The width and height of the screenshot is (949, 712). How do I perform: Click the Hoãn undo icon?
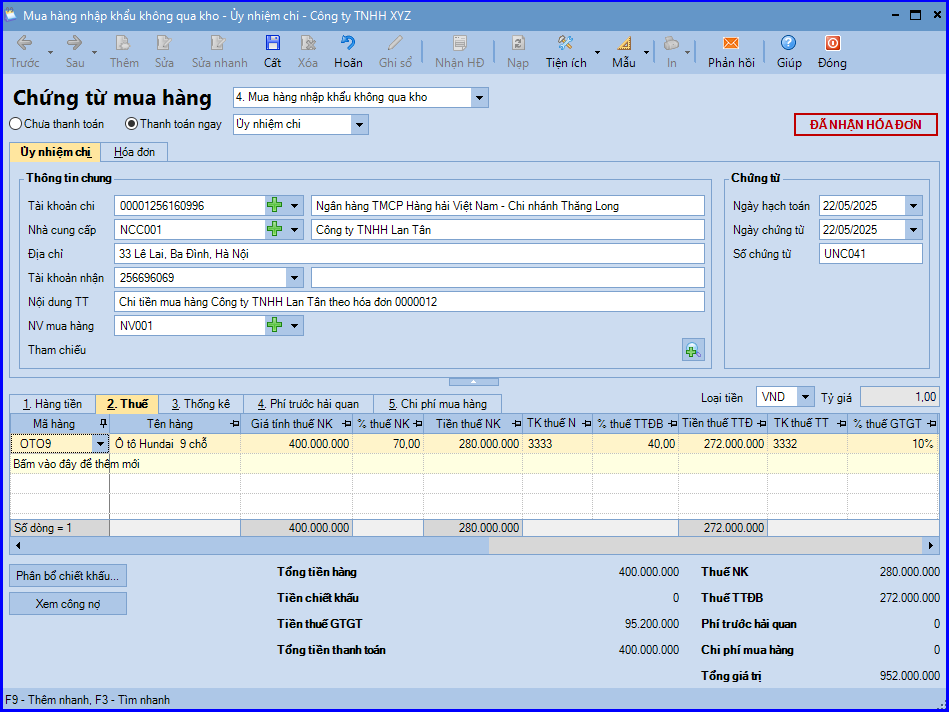[x=348, y=42]
